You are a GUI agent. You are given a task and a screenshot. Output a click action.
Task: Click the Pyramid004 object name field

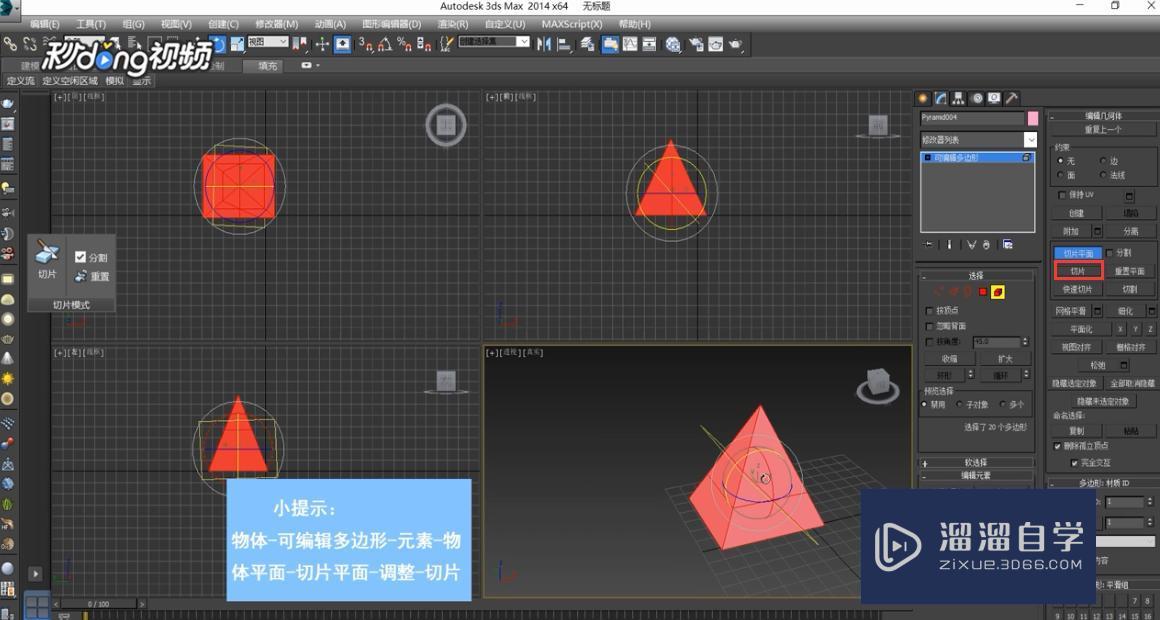[x=970, y=117]
